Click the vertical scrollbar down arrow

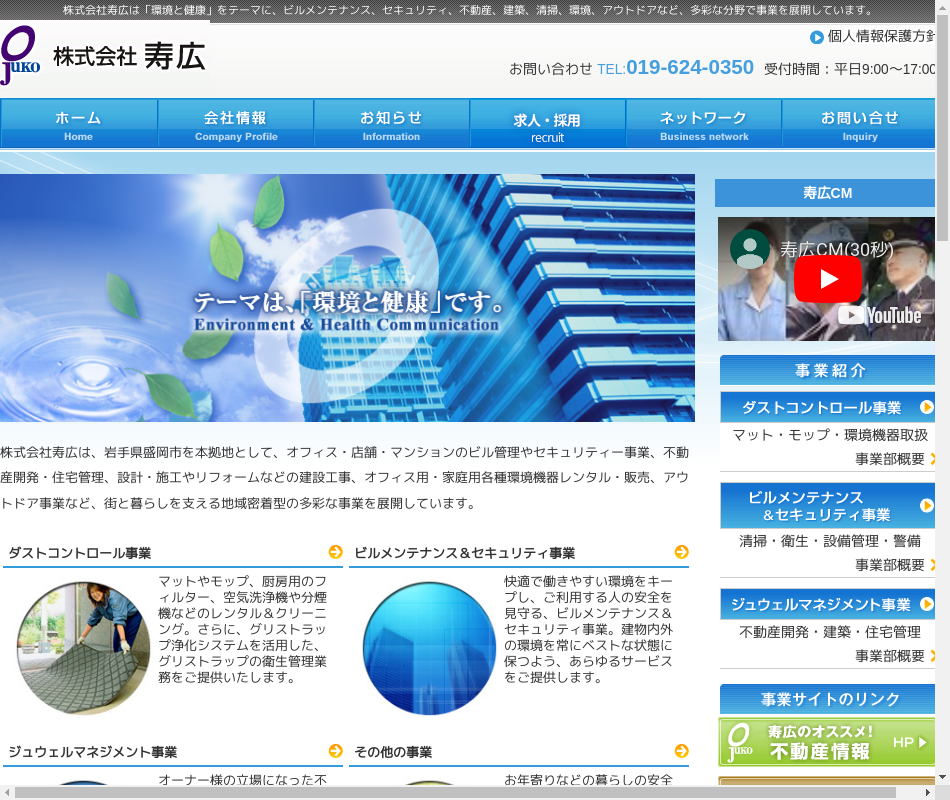click(x=942, y=777)
